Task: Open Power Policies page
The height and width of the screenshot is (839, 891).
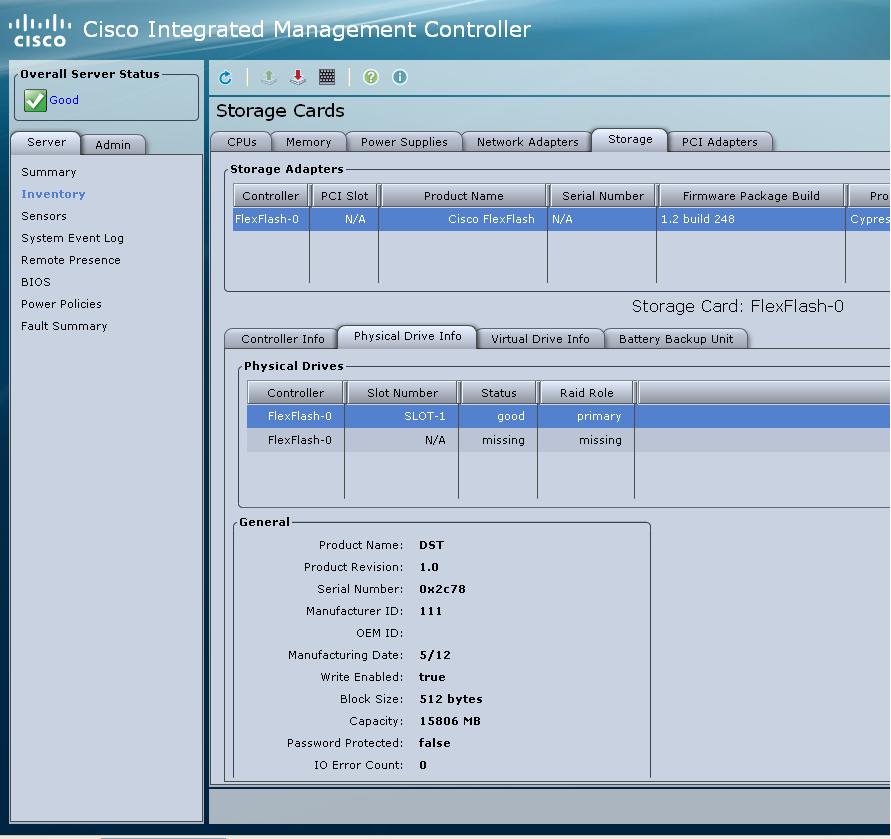Action: pos(61,304)
